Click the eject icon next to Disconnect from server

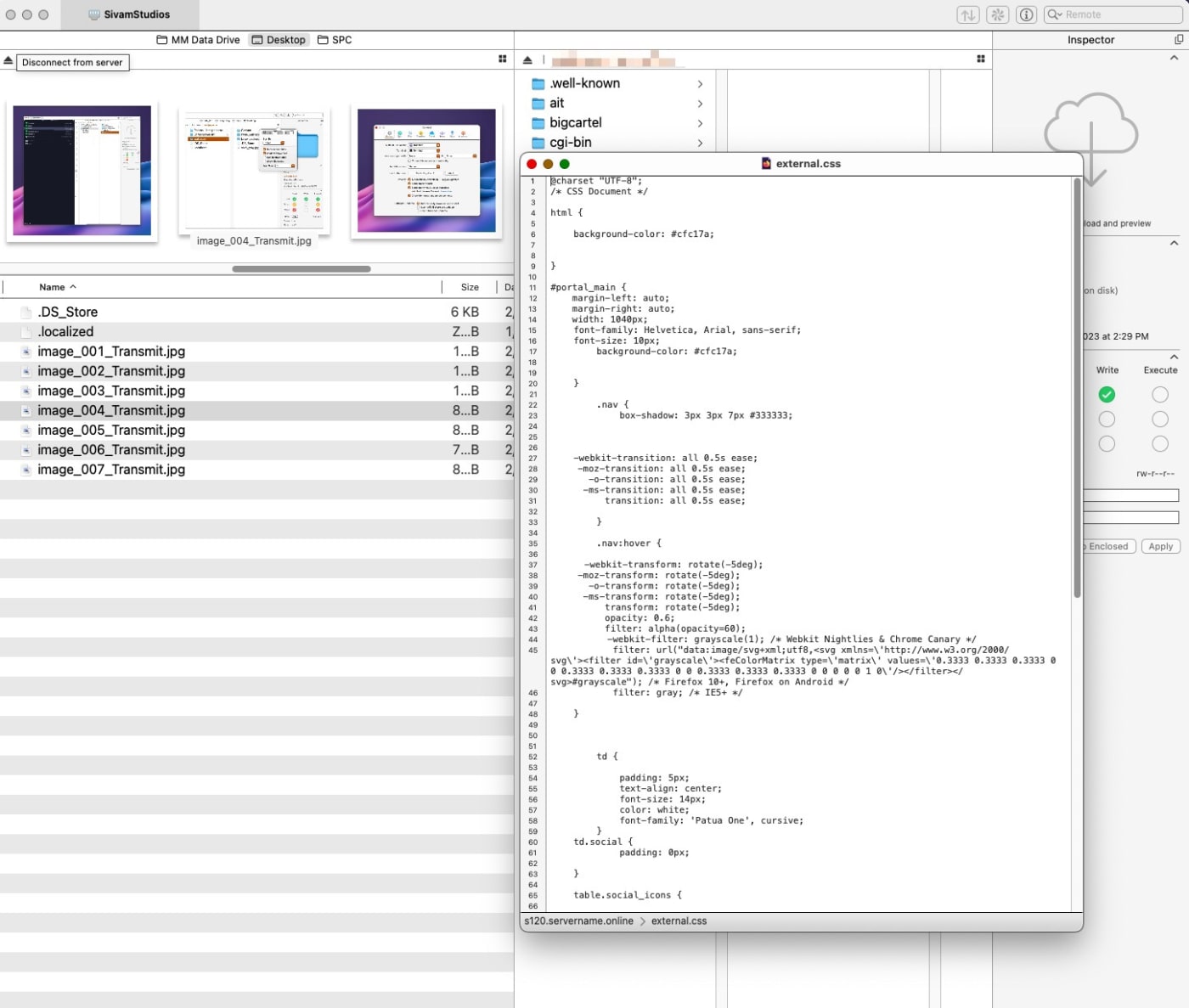point(8,61)
